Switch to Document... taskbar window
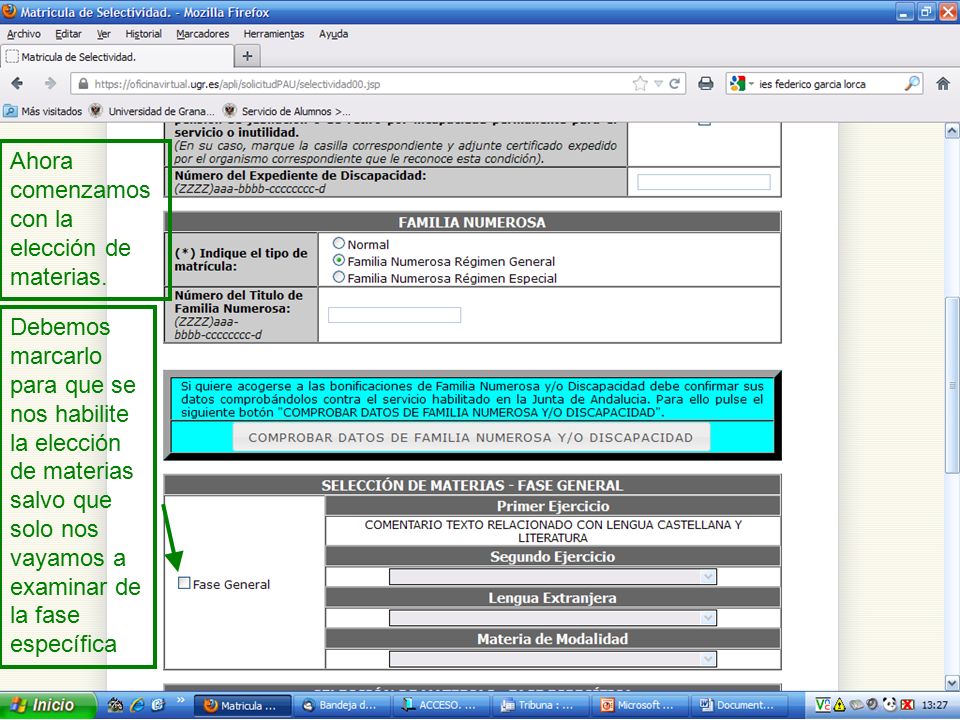Screen dimensions: 960x720 (x=737, y=705)
